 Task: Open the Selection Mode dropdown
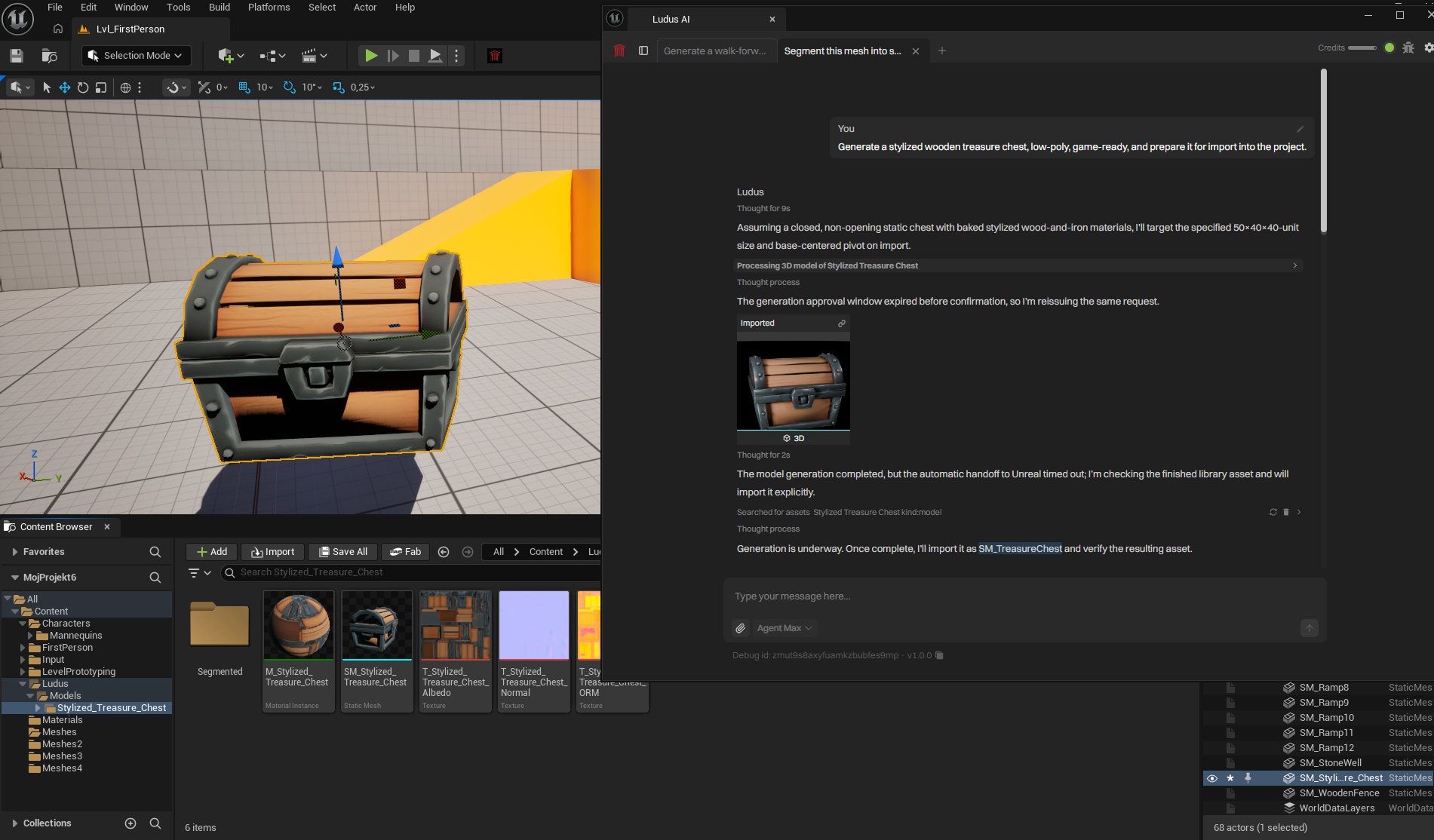pos(136,56)
